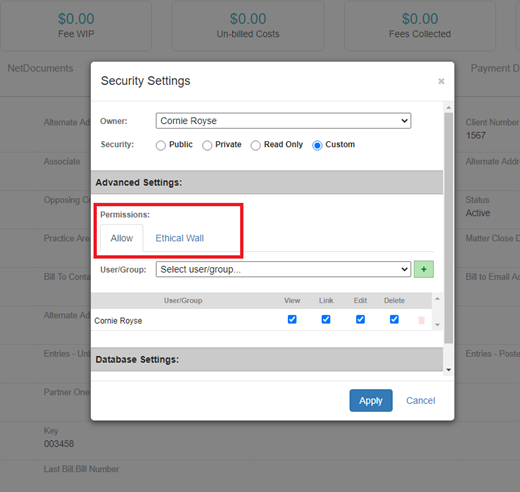Viewport: 520px width, 492px height.
Task: Click dialog scrollbar up arrow
Action: click(449, 107)
